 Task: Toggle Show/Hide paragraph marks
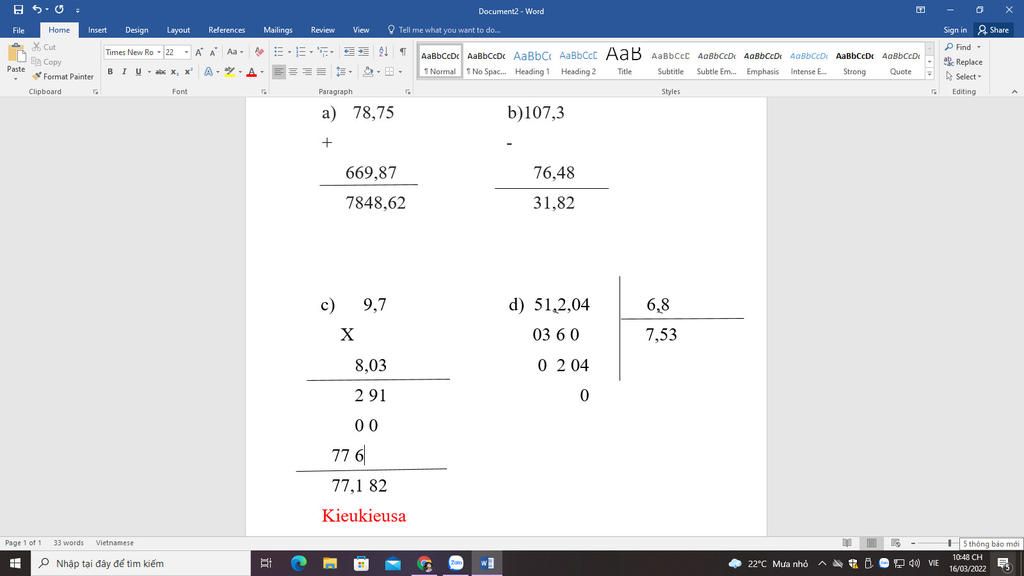(403, 52)
